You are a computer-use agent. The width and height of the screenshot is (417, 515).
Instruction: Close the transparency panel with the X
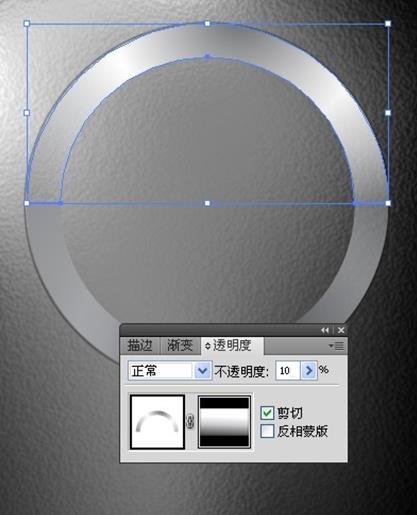(x=341, y=330)
